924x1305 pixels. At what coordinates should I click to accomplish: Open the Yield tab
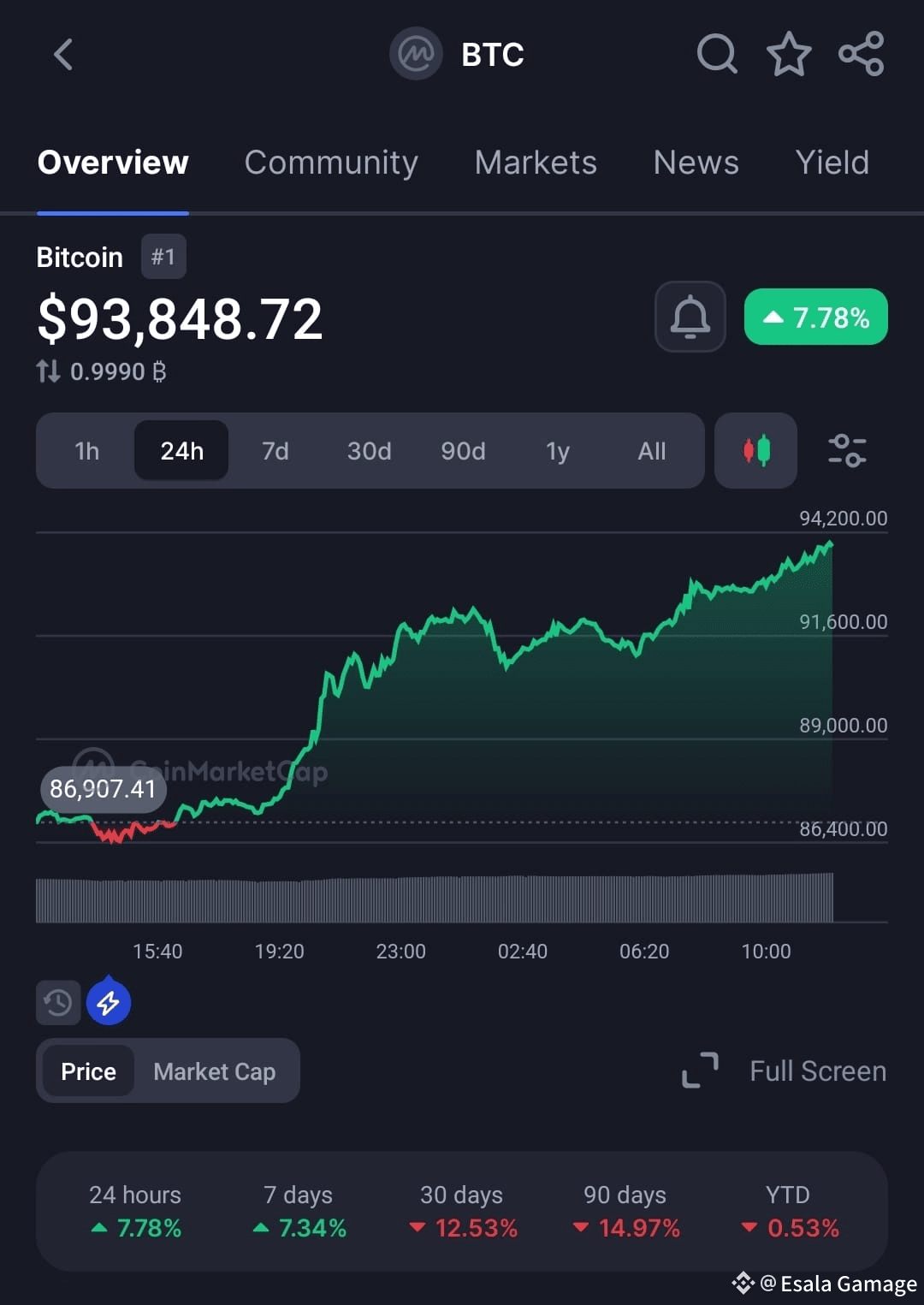tap(832, 163)
